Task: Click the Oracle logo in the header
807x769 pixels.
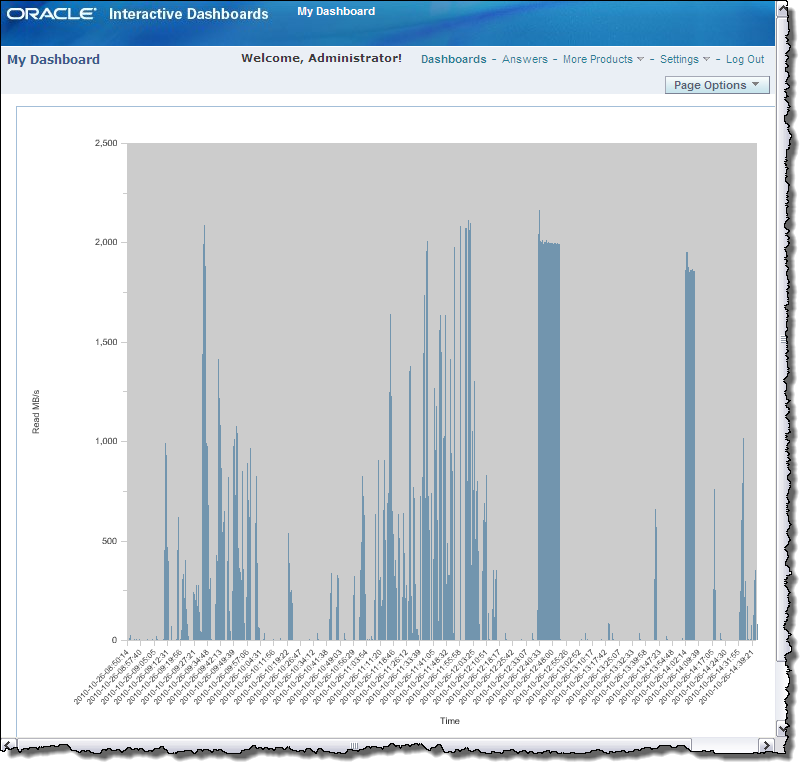Action: tap(52, 14)
